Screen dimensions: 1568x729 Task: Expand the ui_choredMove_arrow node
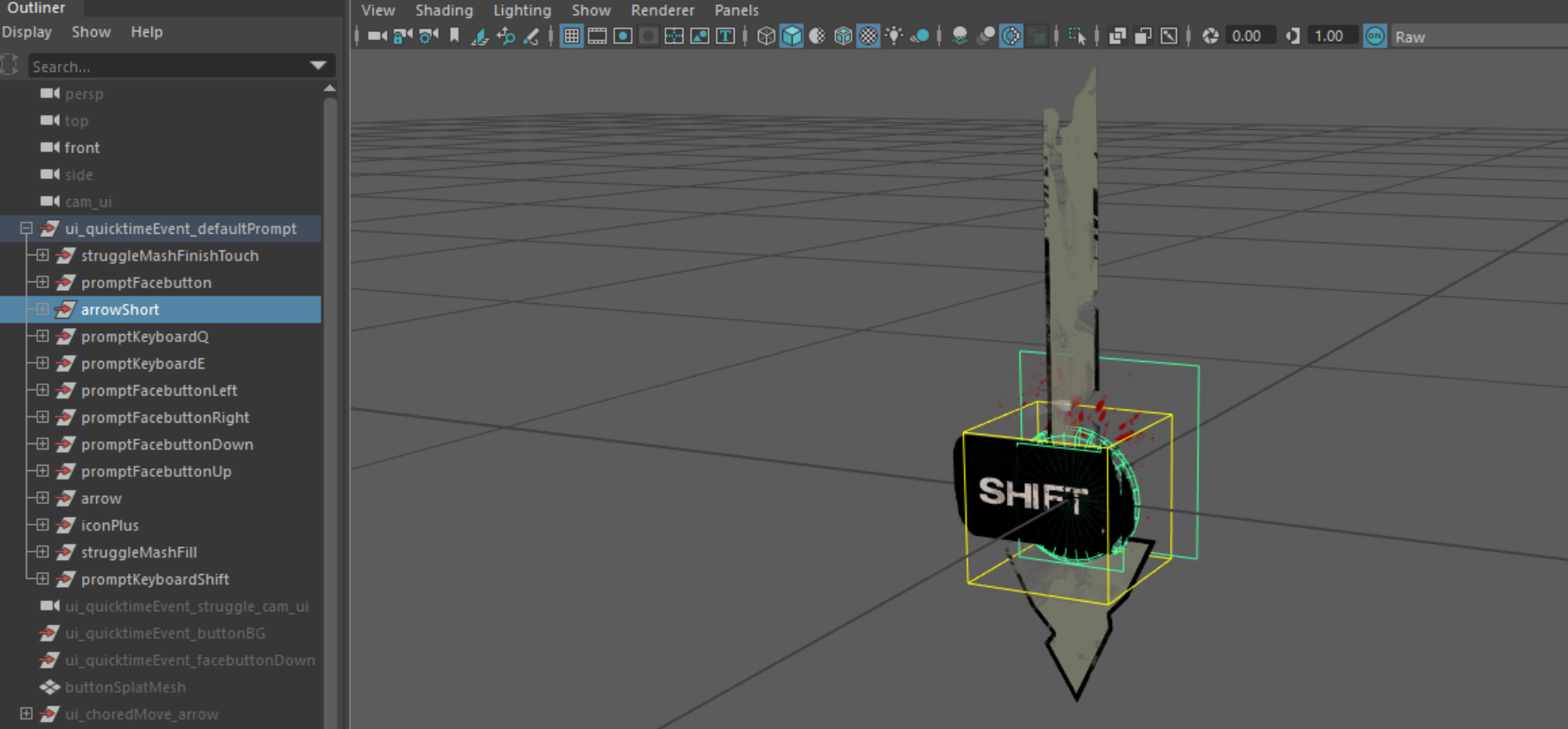click(26, 713)
